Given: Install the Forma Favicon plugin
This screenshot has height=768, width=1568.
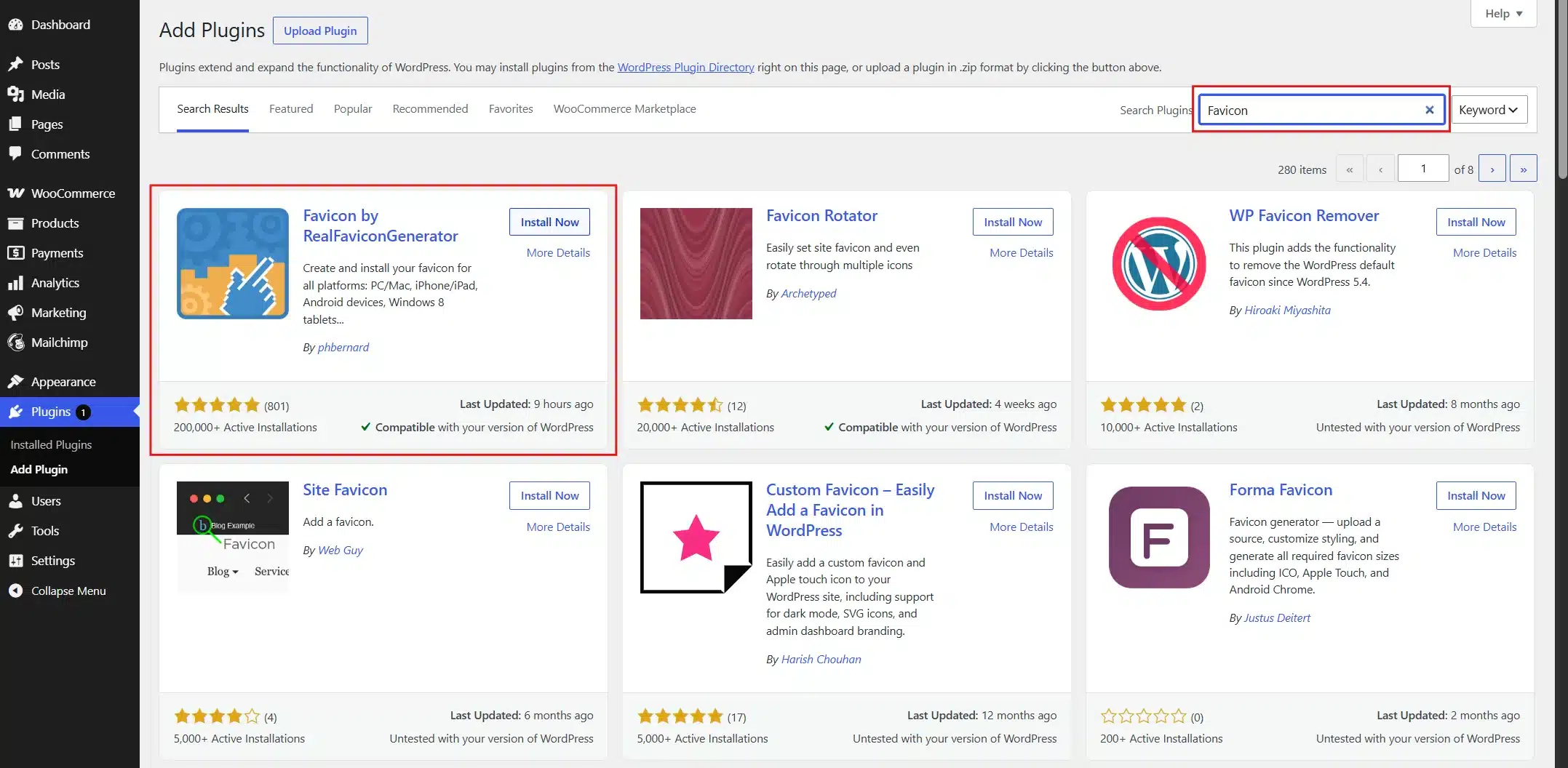Looking at the screenshot, I should [x=1476, y=495].
